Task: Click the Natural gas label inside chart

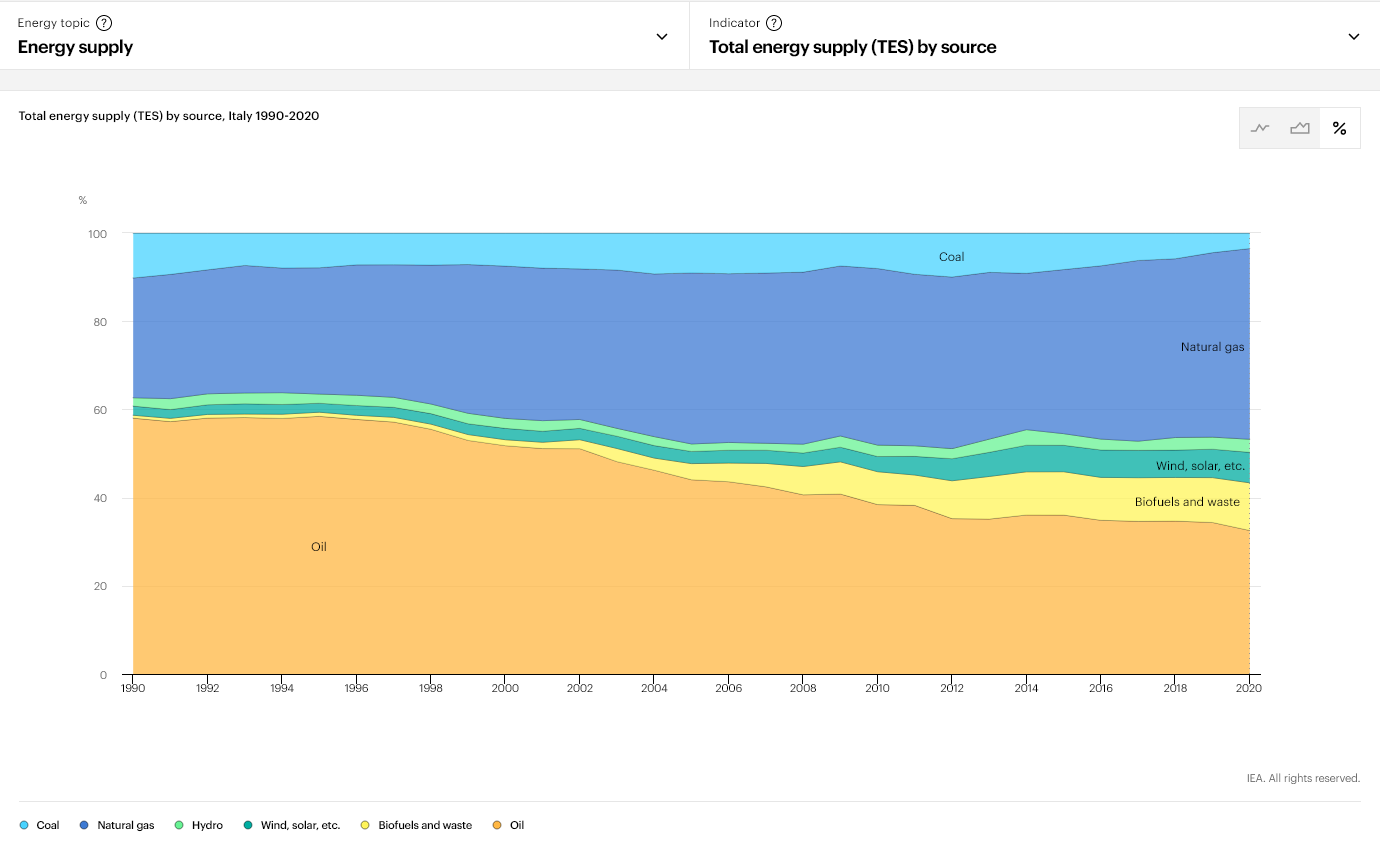Action: 1212,347
